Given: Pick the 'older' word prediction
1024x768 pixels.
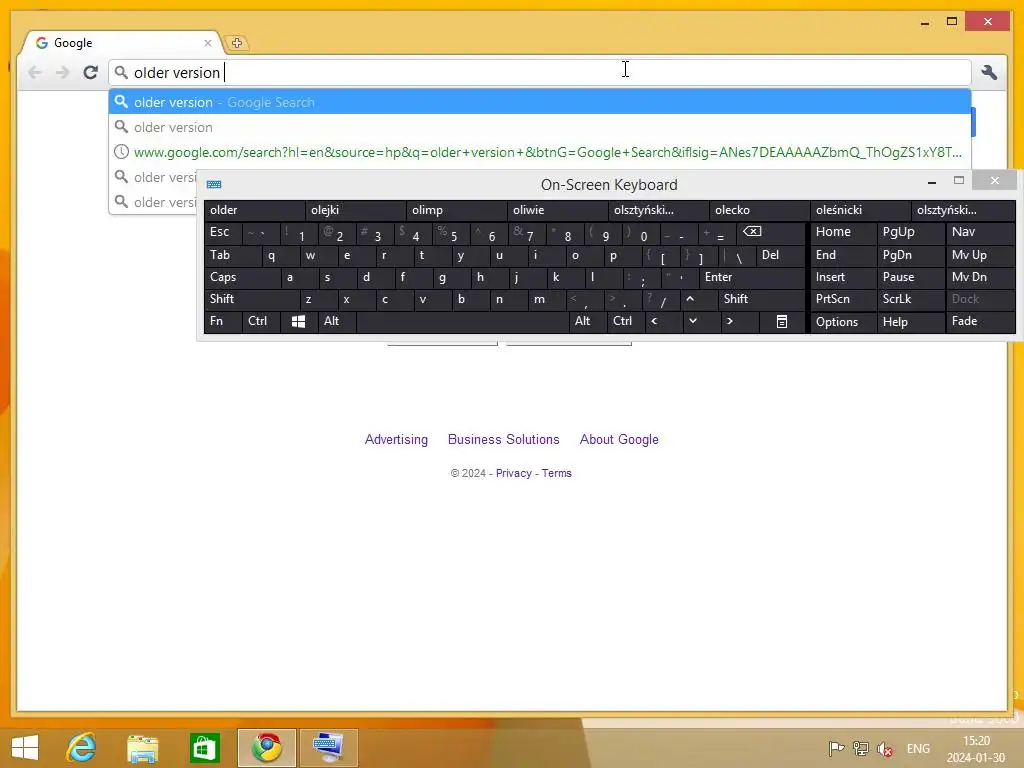Looking at the screenshot, I should pyautogui.click(x=255, y=210).
